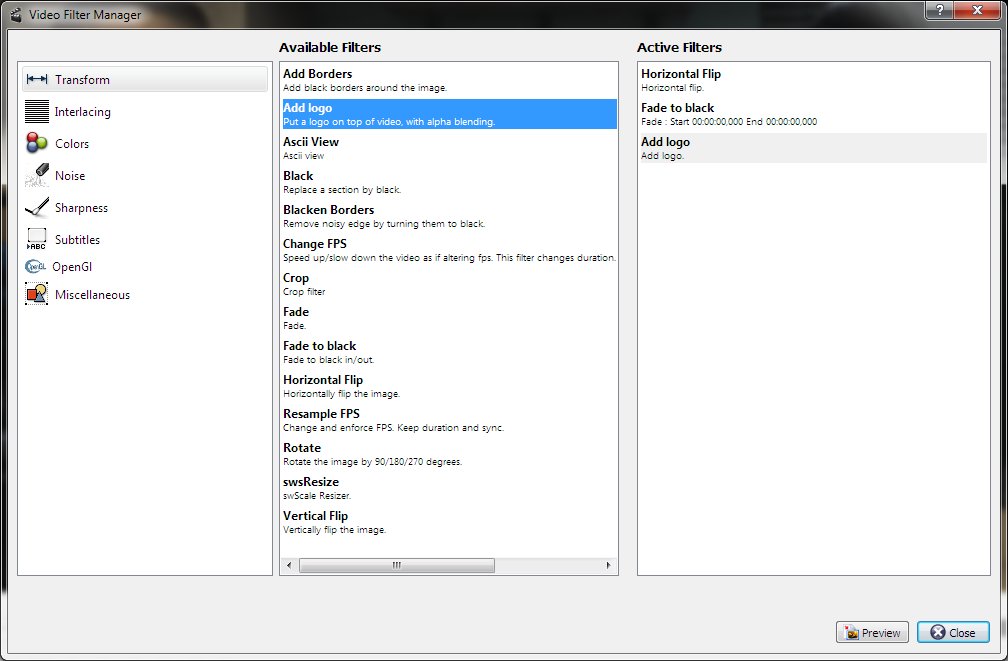Select the Miscellaneous category icon
1008x661 pixels.
[37, 295]
